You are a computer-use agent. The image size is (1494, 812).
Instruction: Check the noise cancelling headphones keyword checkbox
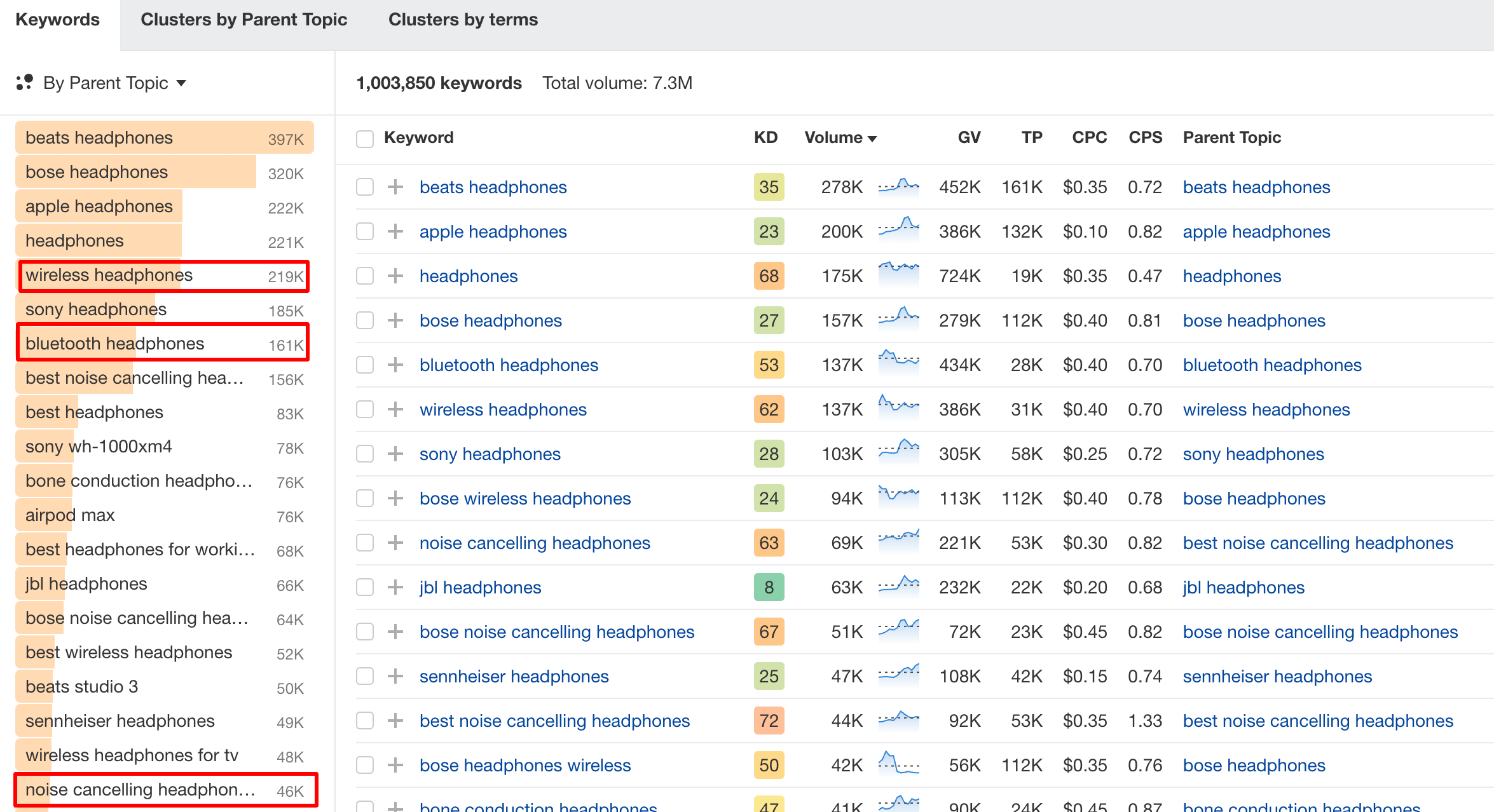365,543
